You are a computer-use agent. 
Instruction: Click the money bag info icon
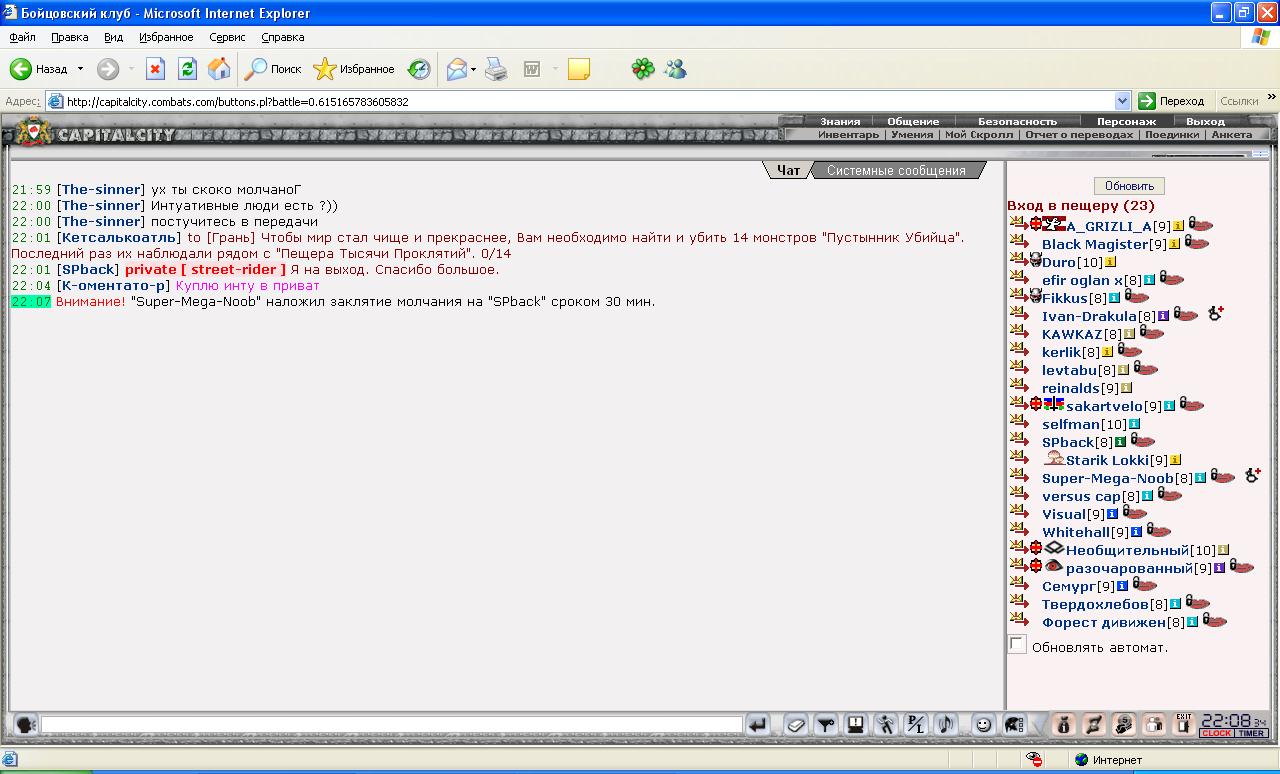(x=1064, y=725)
